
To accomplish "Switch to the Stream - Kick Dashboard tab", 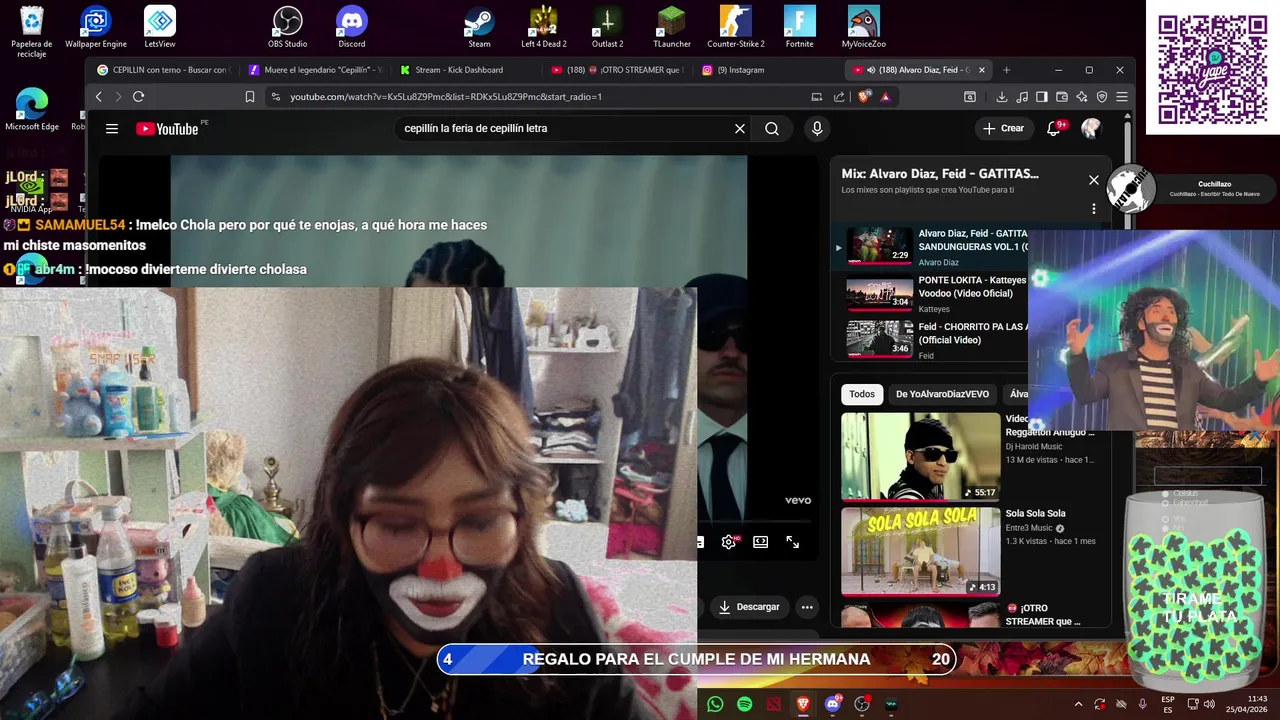I will point(467,70).
